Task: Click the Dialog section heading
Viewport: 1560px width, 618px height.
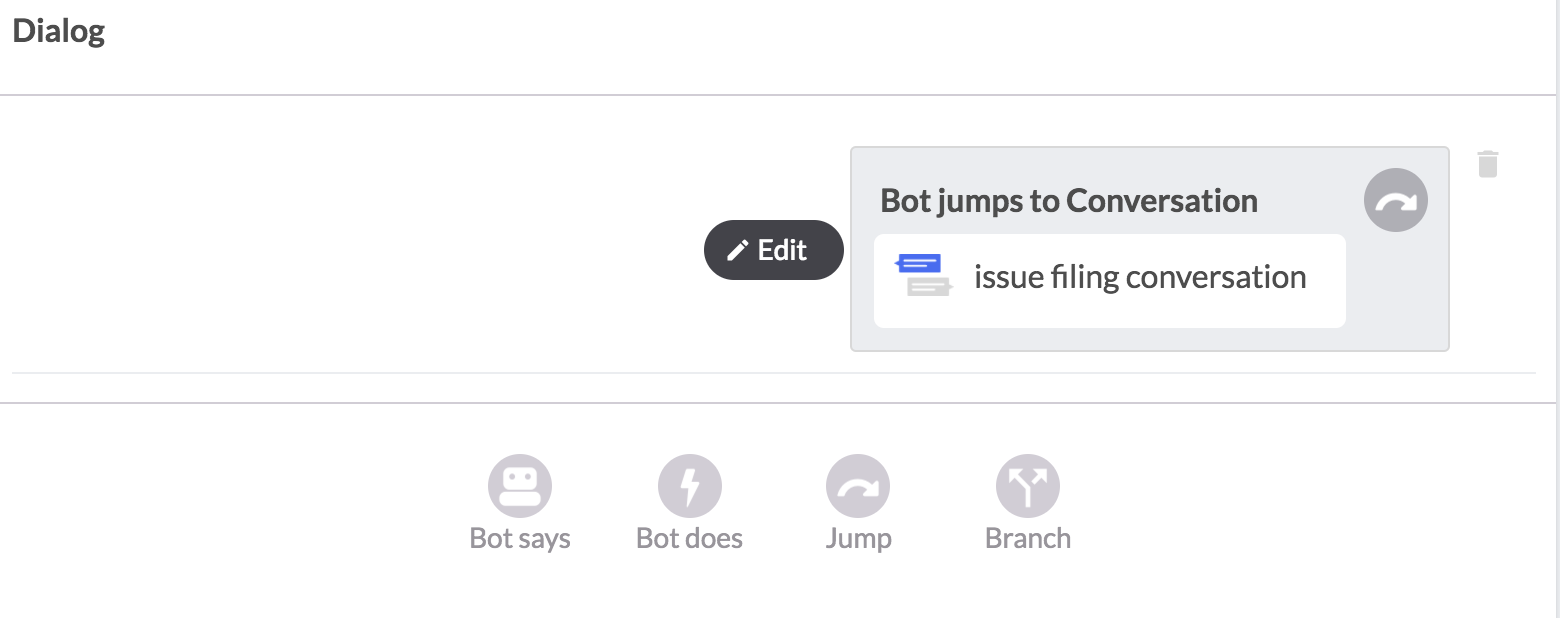Action: coord(59,31)
